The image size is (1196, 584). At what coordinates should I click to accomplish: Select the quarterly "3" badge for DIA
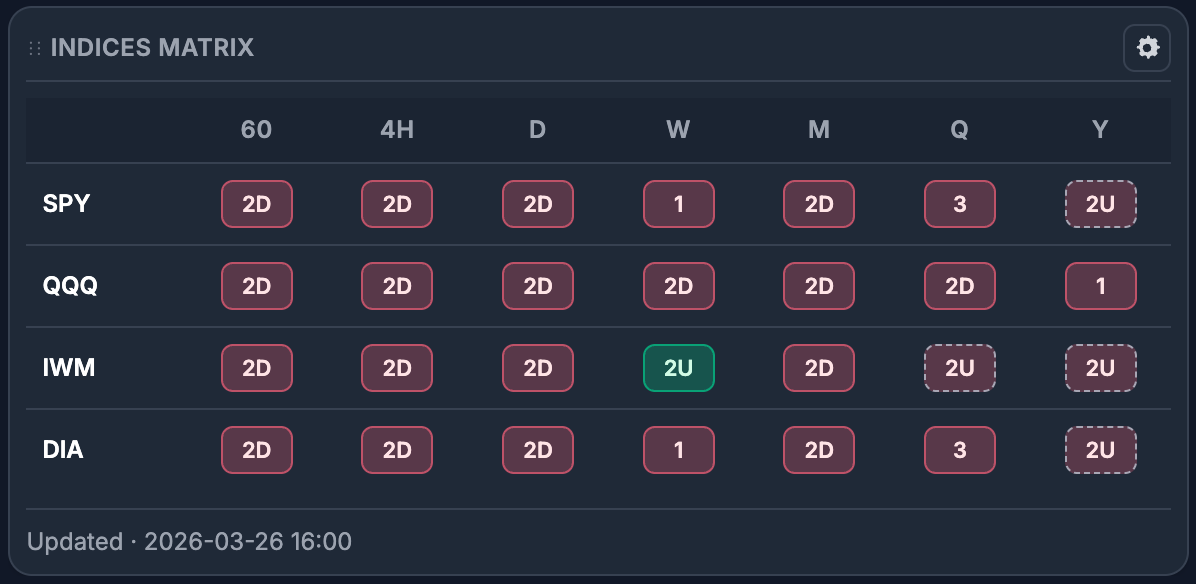point(959,450)
